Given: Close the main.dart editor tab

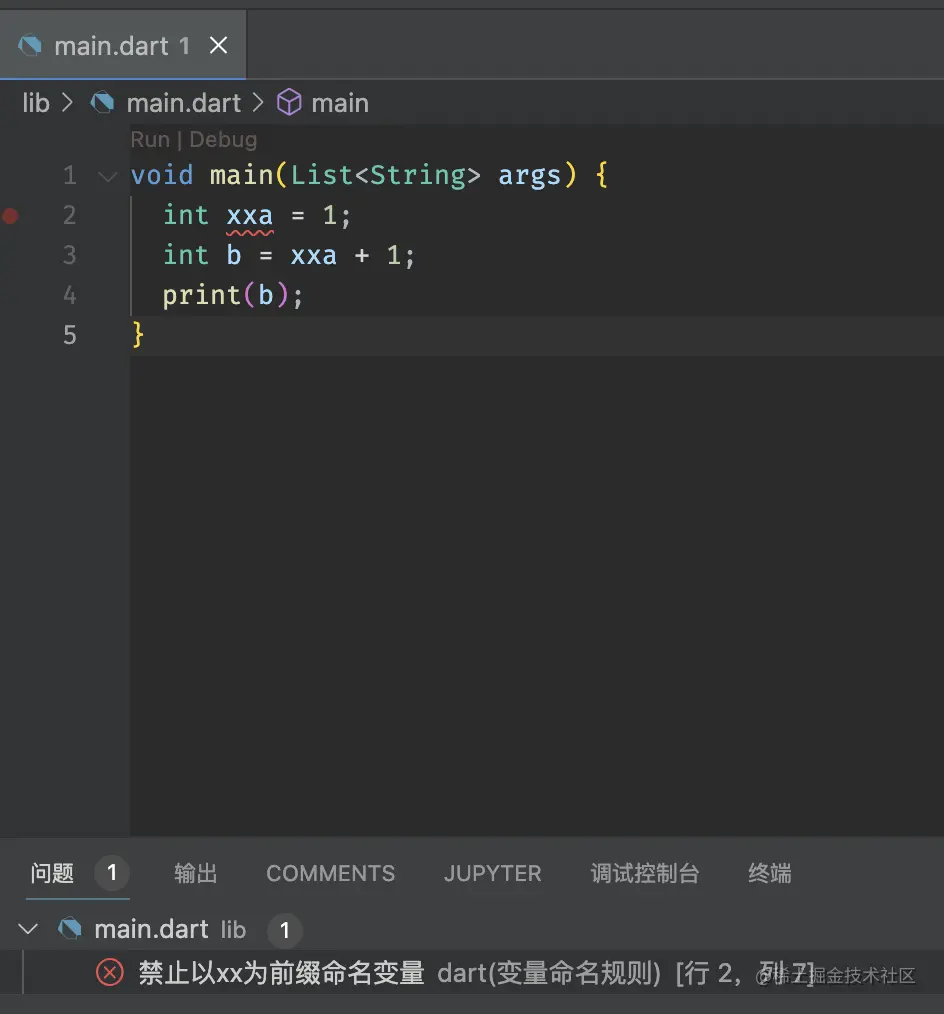Looking at the screenshot, I should coord(219,45).
